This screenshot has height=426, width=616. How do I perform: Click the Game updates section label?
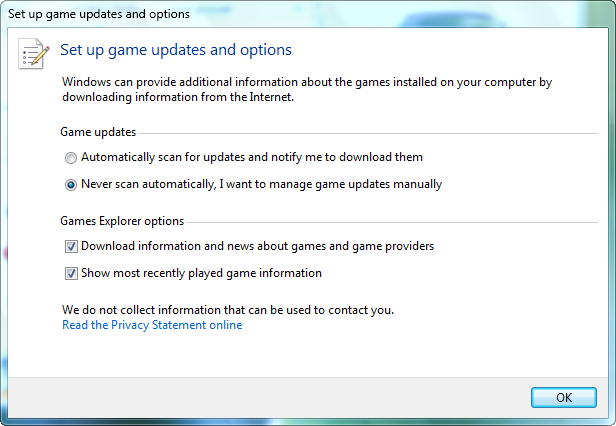coord(98,132)
